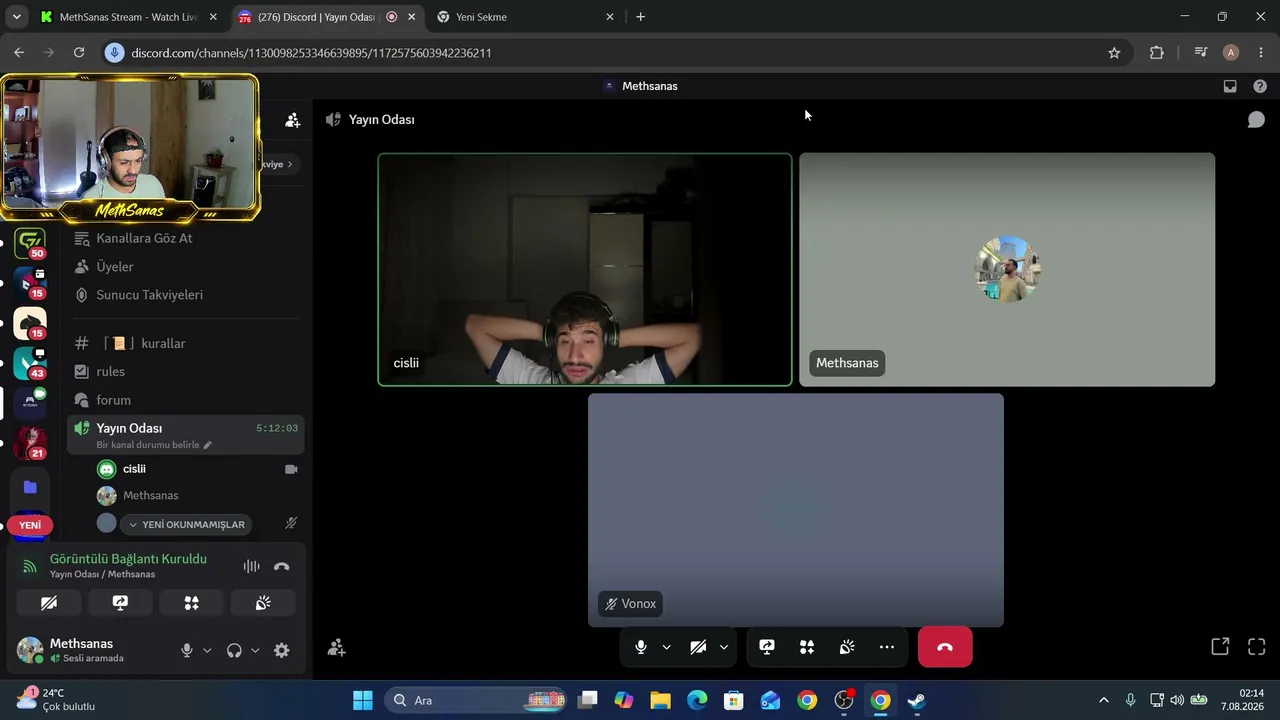Image resolution: width=1280 pixels, height=720 pixels.
Task: Open the green server icon with badge 50
Action: pos(30,243)
